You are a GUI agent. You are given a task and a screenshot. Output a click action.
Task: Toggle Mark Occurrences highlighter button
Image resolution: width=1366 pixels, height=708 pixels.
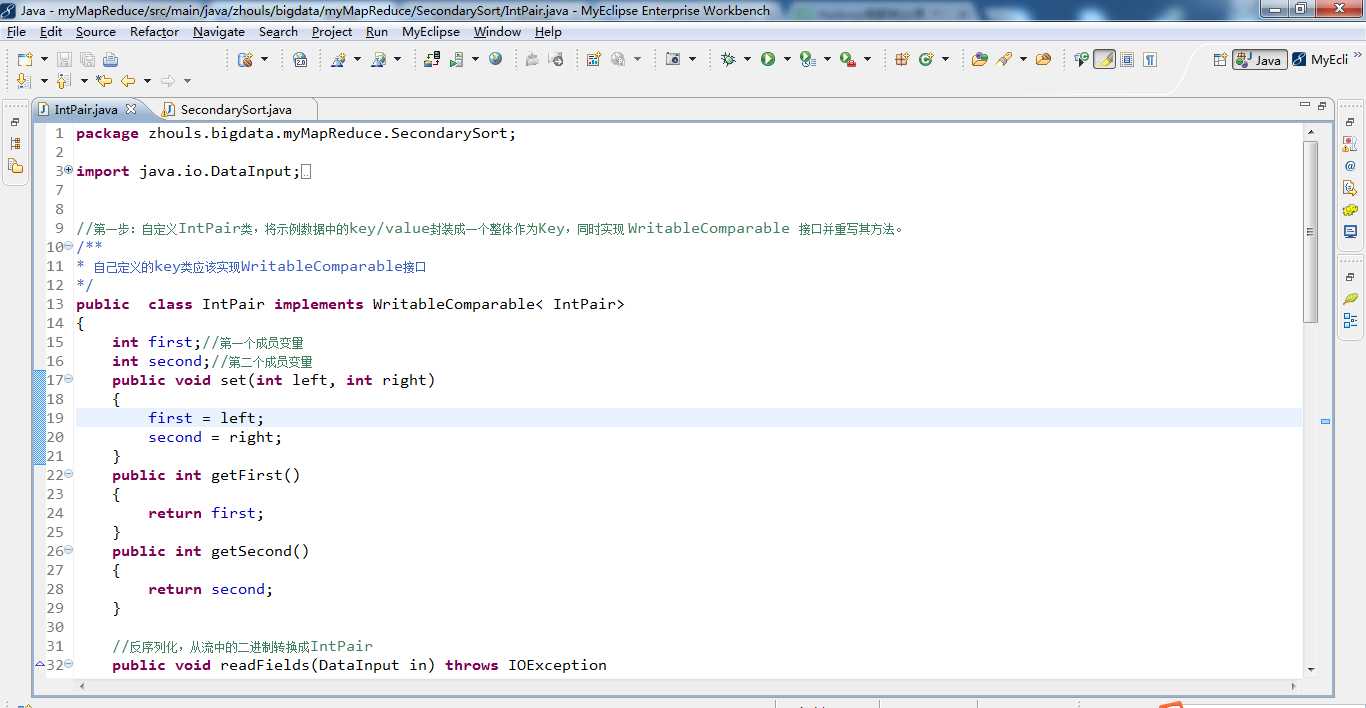(1104, 59)
